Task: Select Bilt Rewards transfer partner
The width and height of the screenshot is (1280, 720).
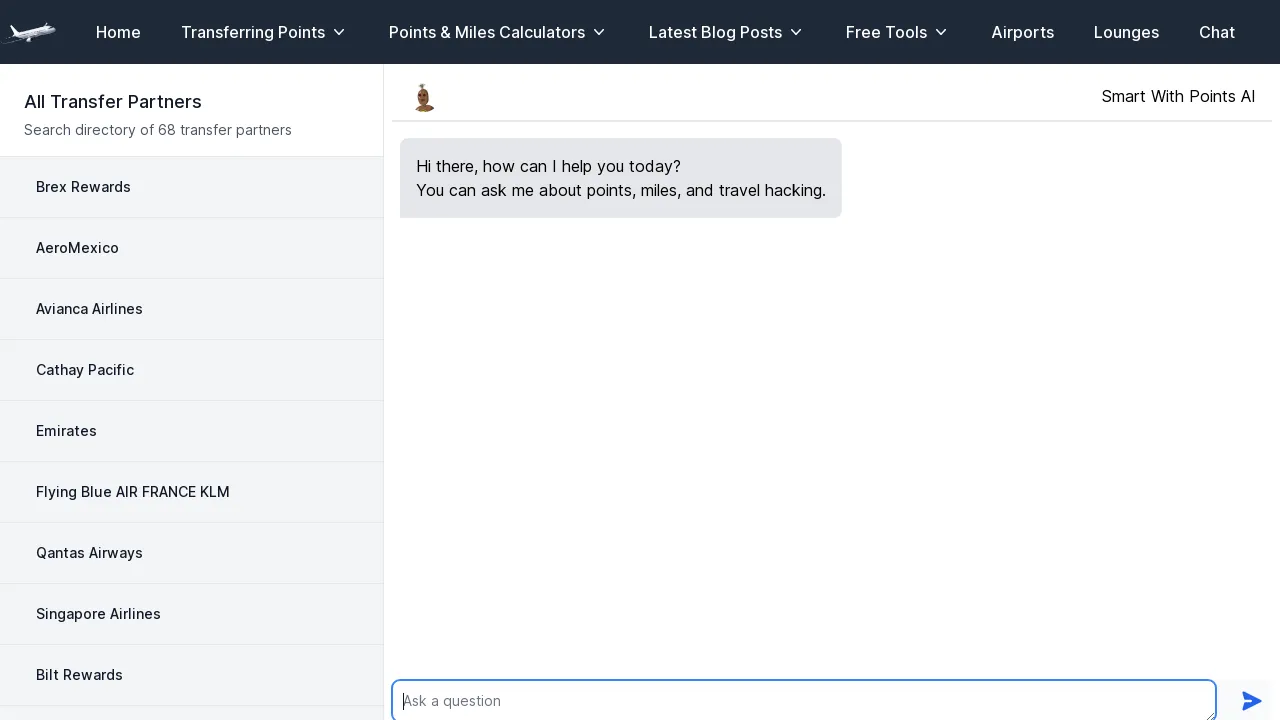Action: point(191,675)
